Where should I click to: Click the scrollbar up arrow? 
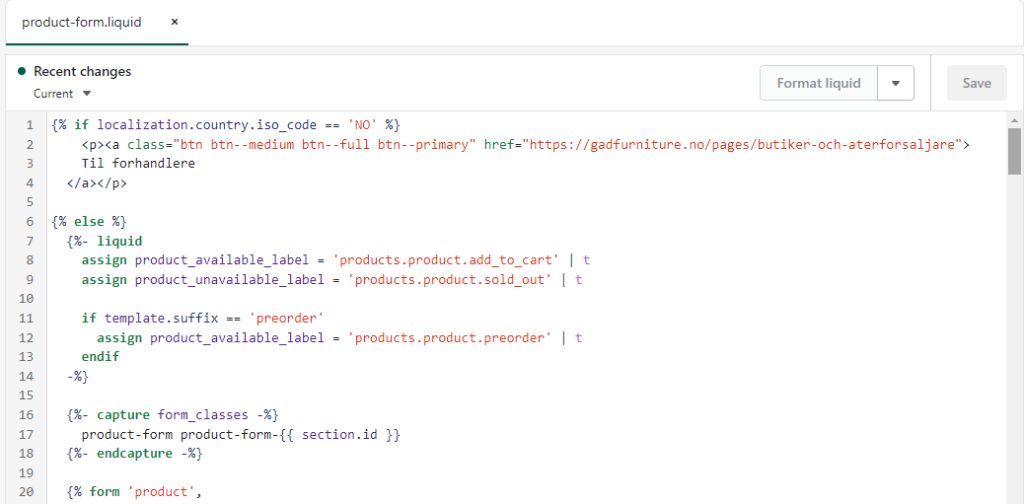tap(1014, 121)
